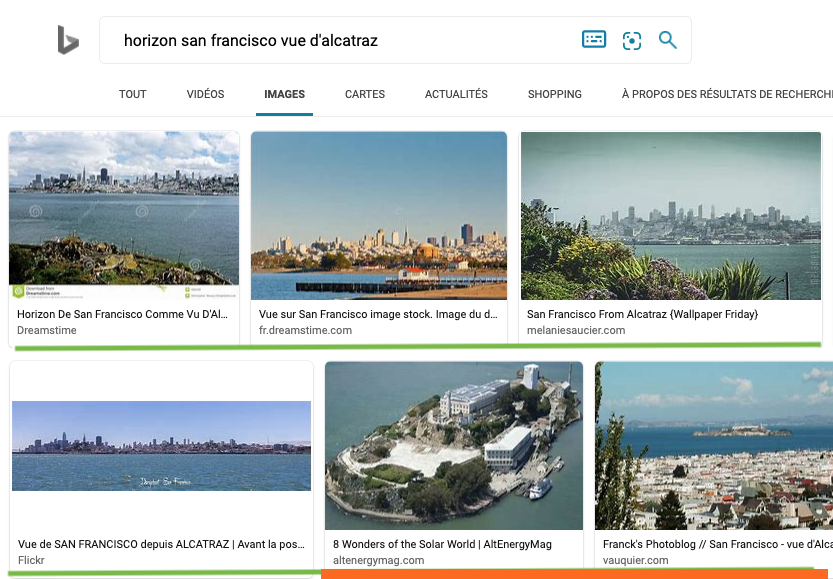
Task: Open the skyline with pier image thumbnail
Action: 379,216
